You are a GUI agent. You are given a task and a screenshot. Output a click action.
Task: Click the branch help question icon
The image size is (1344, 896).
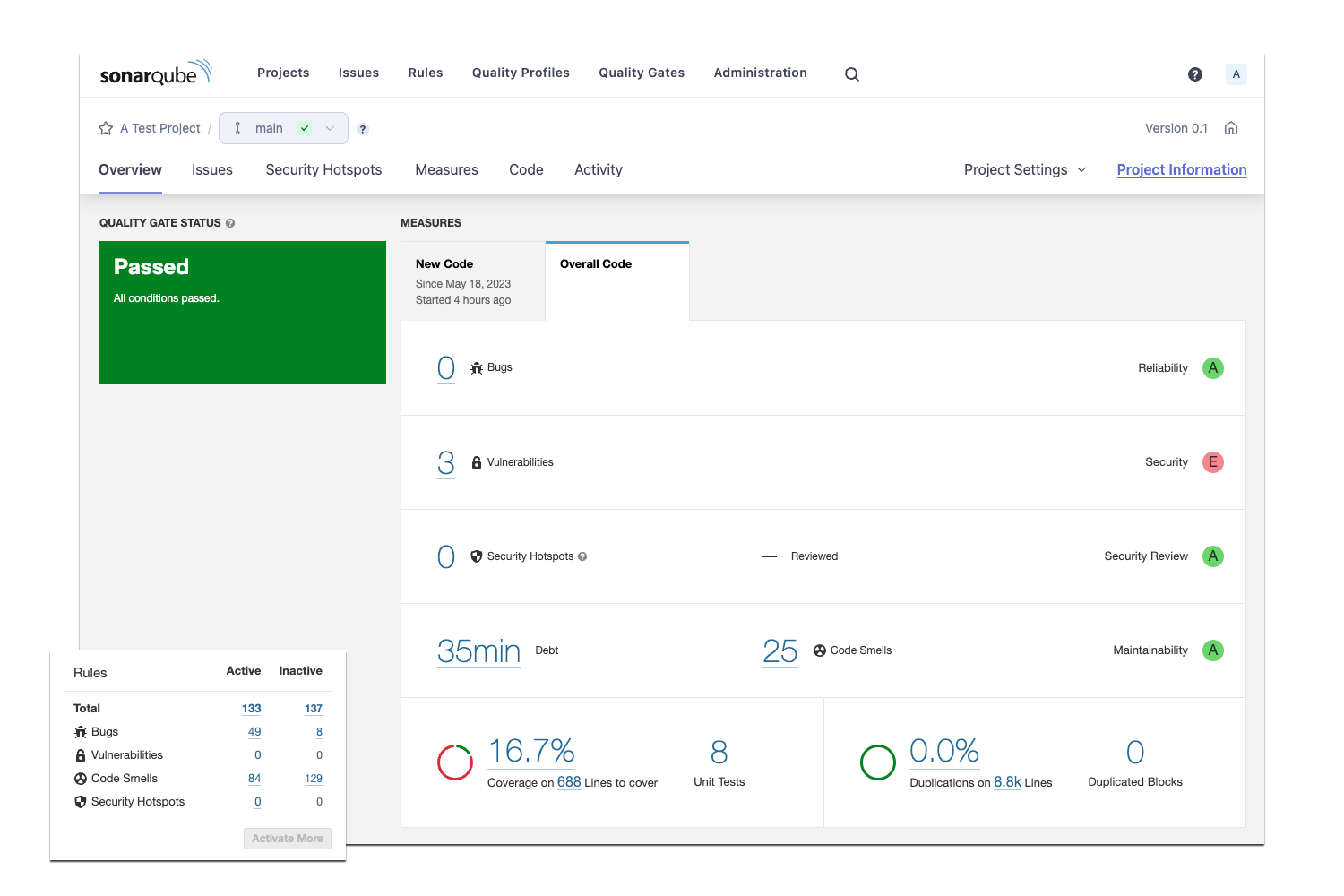(x=363, y=129)
